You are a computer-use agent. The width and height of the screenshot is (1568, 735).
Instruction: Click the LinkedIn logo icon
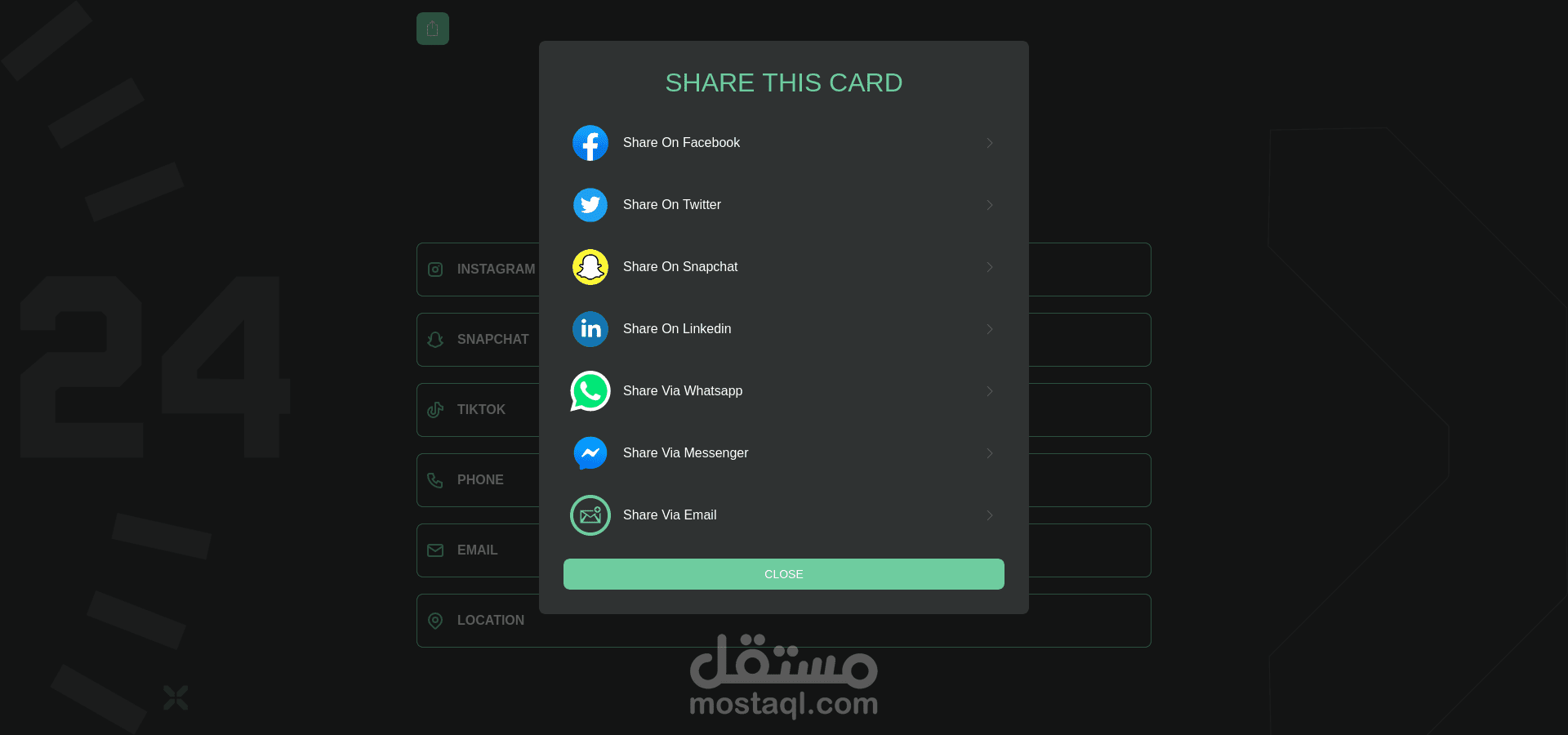[590, 329]
